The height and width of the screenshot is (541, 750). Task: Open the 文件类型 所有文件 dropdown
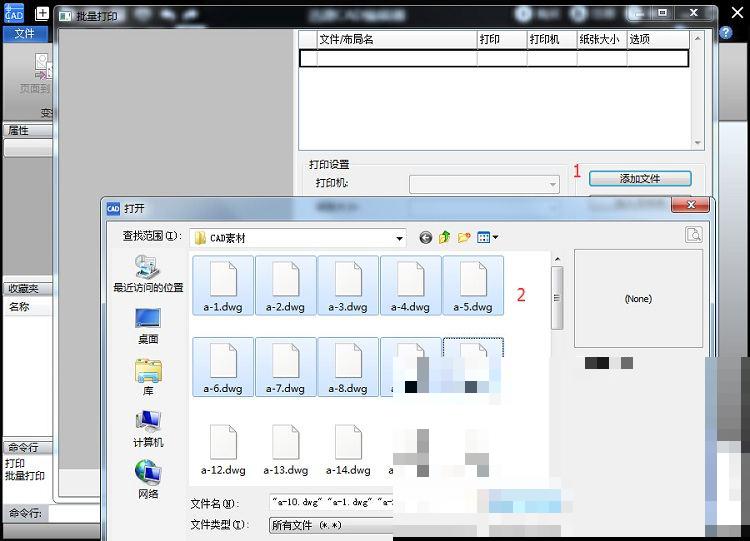(x=331, y=525)
